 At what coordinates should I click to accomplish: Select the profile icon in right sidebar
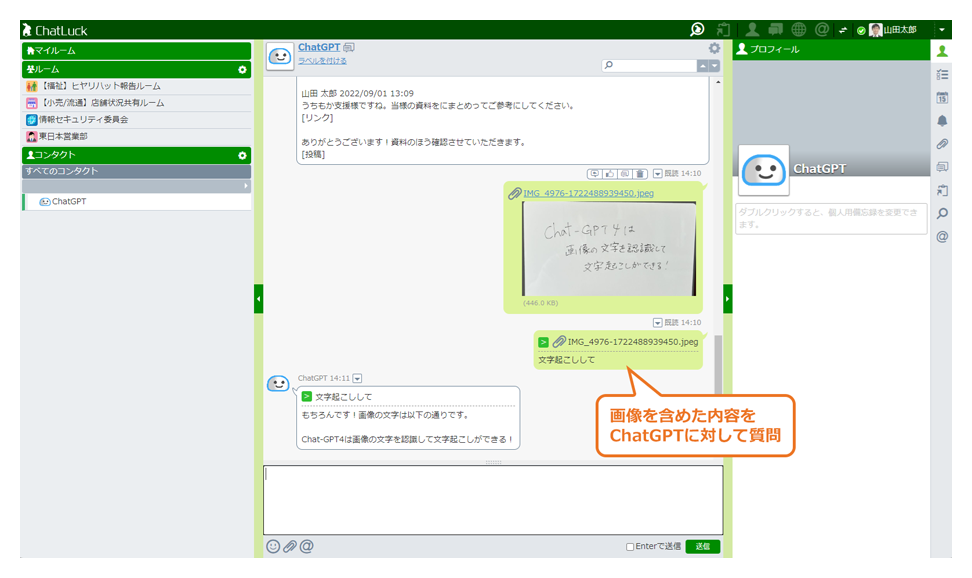coord(942,51)
